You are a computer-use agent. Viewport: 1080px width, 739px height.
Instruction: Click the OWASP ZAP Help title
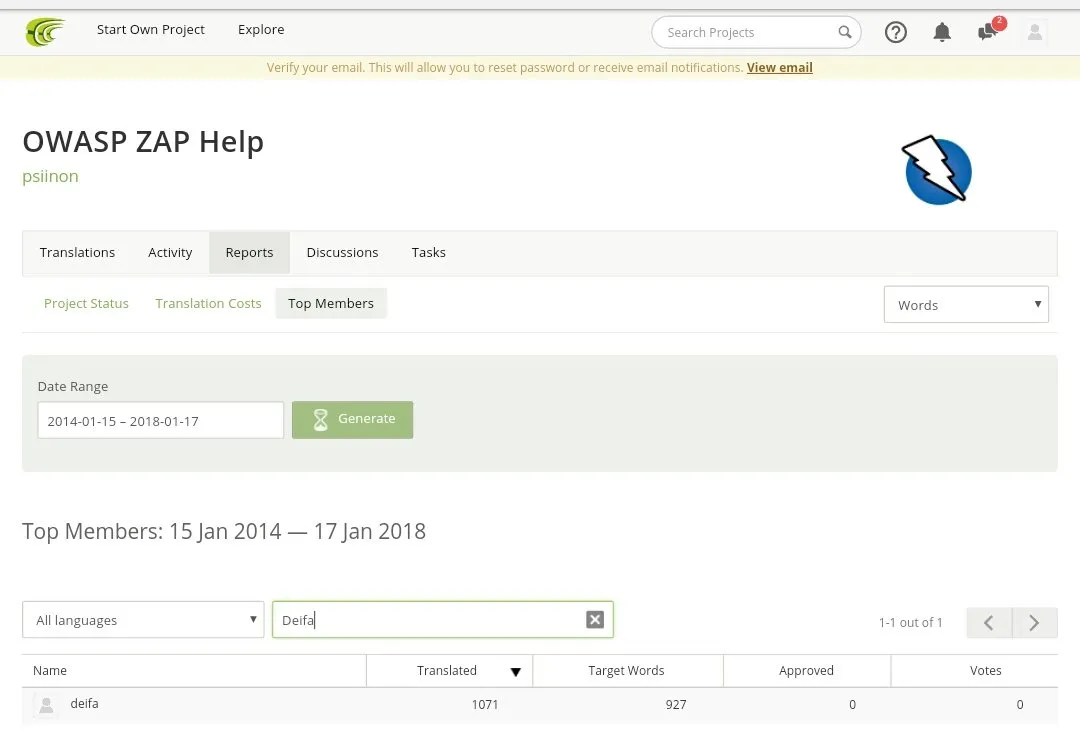tap(143, 142)
